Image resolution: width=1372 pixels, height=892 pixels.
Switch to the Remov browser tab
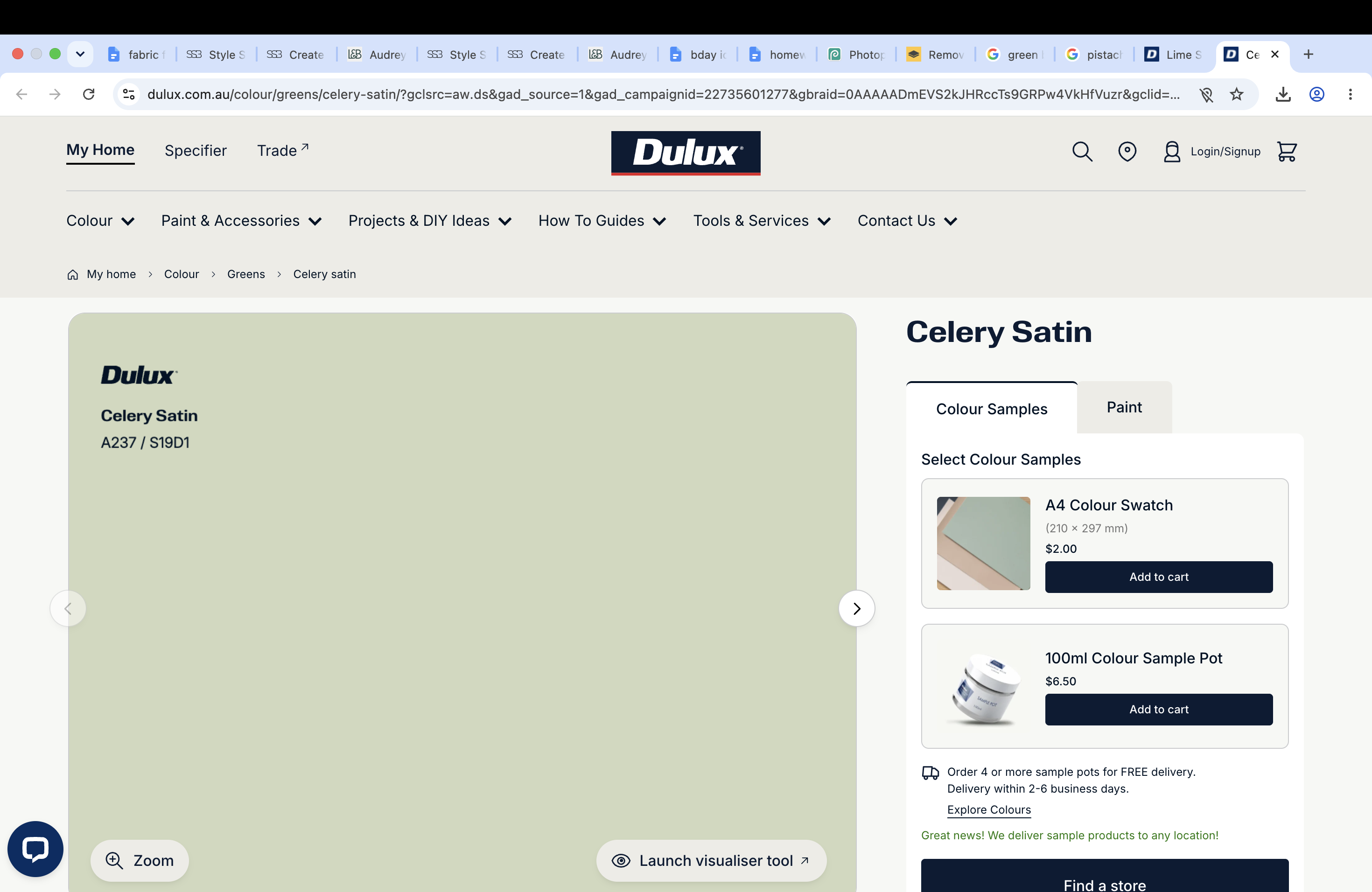(x=936, y=54)
